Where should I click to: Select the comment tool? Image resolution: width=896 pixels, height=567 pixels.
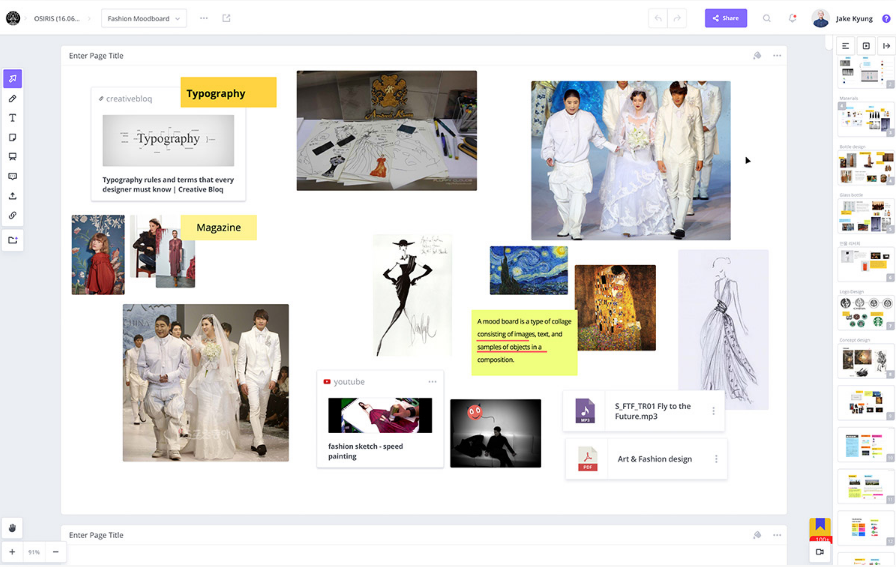click(x=13, y=177)
